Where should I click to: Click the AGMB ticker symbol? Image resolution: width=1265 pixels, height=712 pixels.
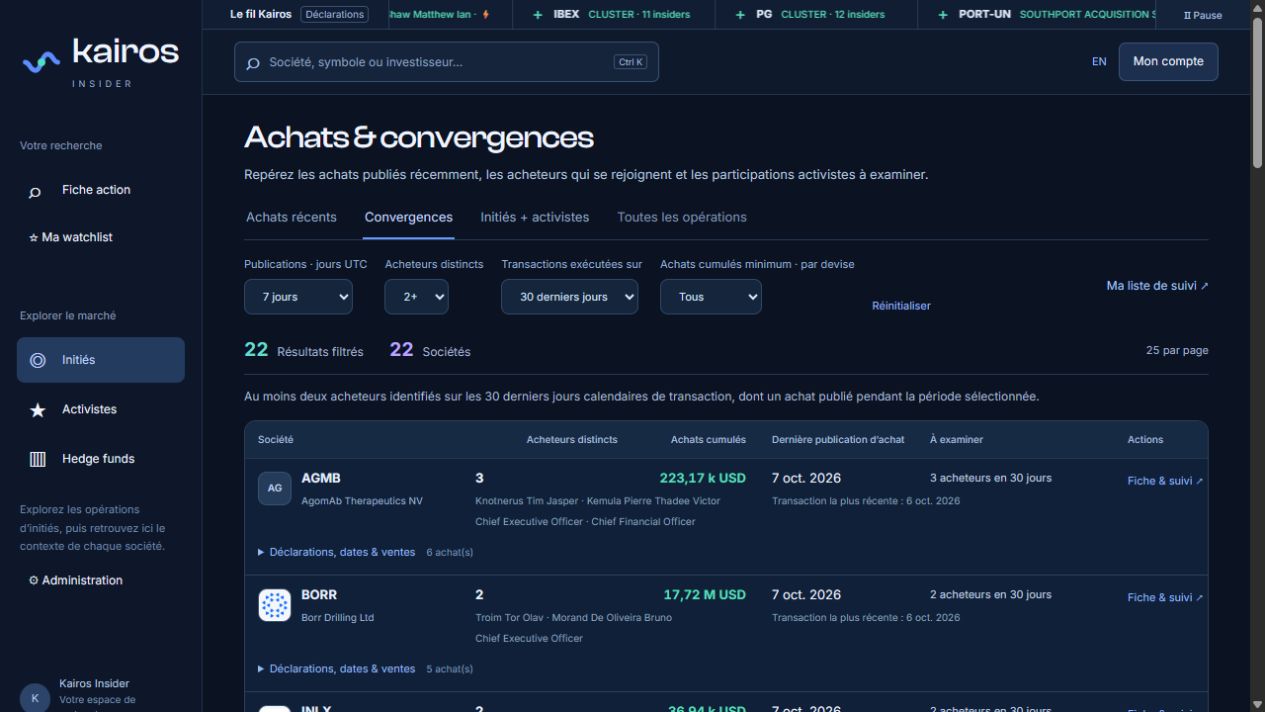321,478
